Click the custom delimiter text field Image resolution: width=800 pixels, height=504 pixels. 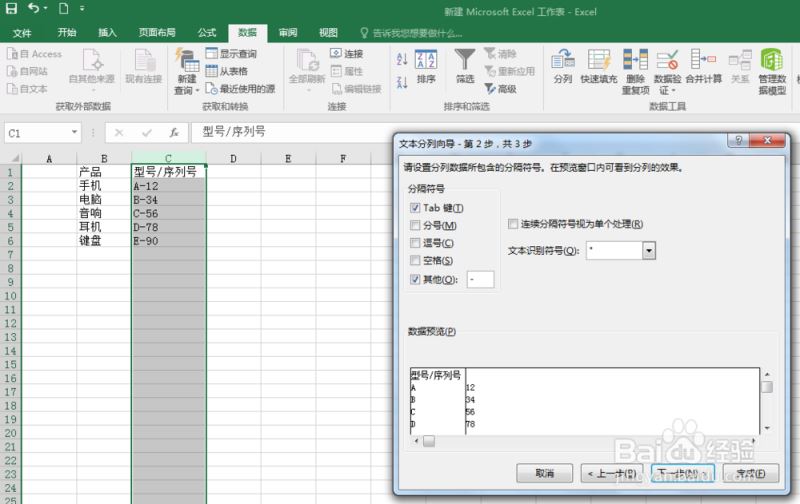(480, 280)
